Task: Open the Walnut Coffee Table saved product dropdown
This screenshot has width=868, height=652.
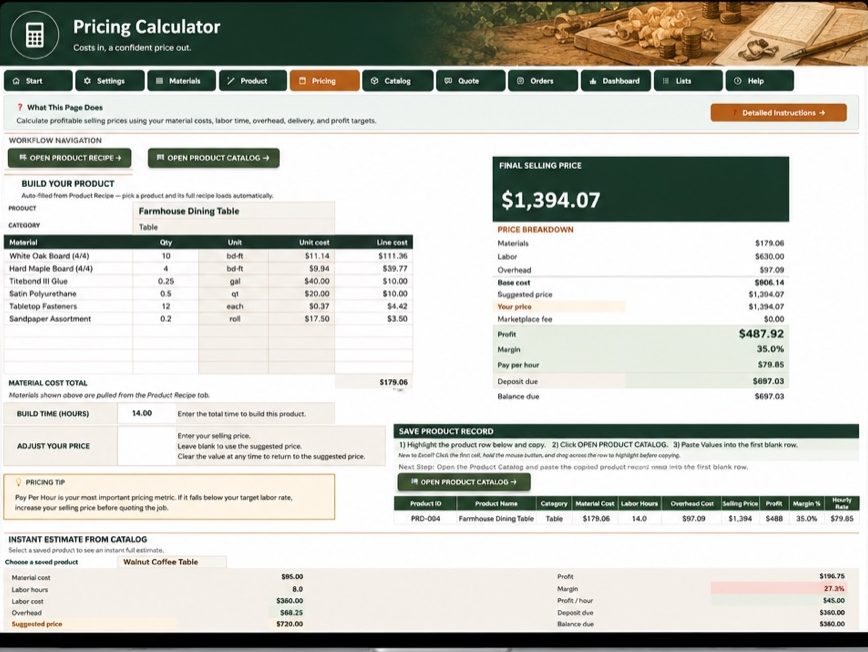Action: click(172, 562)
